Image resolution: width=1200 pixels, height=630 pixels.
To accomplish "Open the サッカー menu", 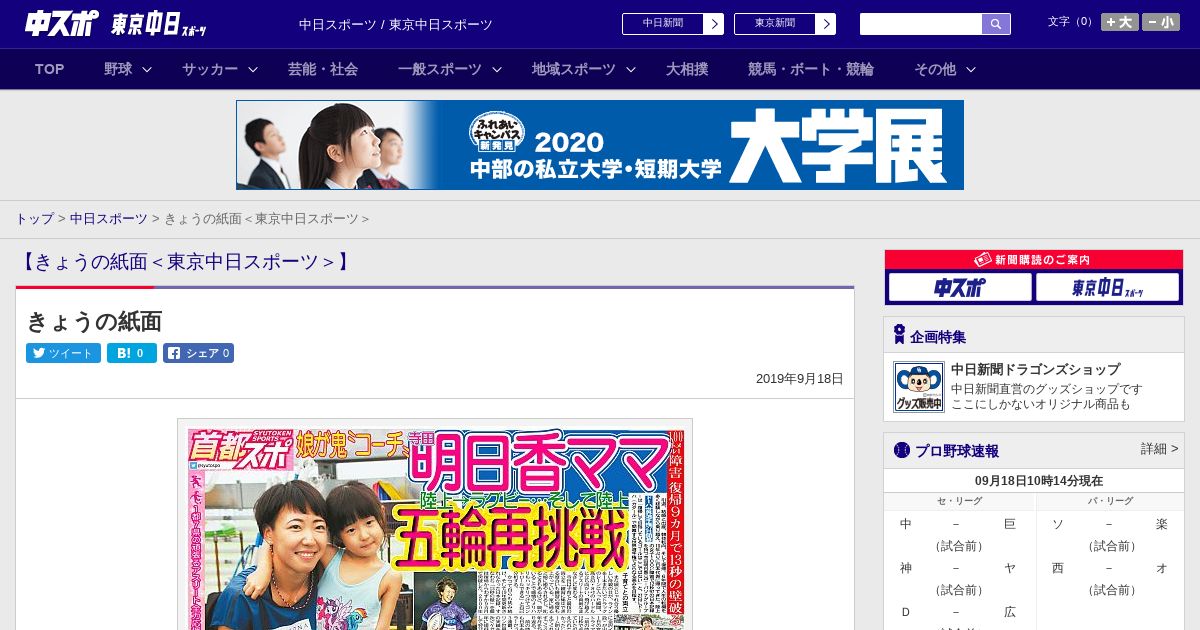I will 210,69.
